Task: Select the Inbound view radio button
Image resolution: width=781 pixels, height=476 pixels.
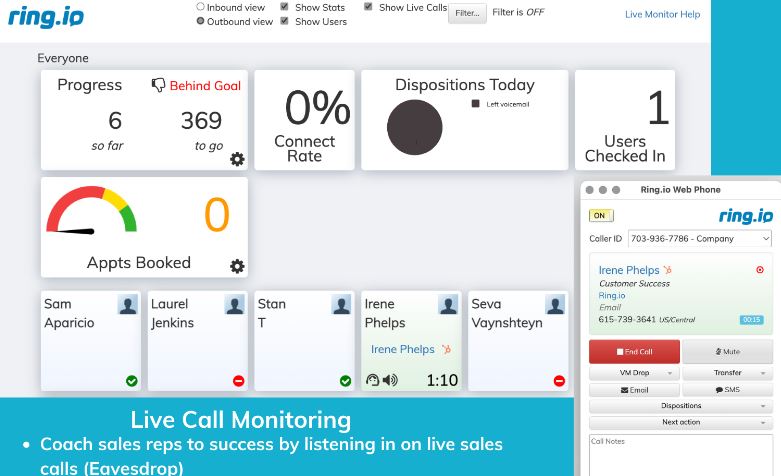Action: pos(200,6)
